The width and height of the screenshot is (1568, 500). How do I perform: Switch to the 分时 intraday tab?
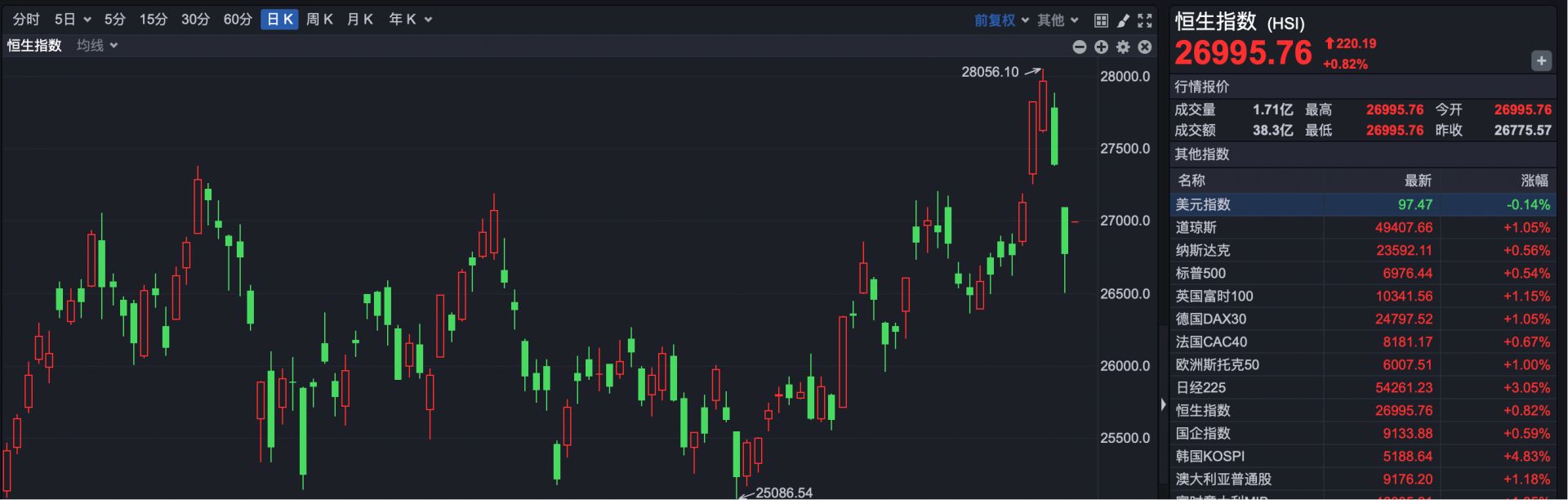26,20
